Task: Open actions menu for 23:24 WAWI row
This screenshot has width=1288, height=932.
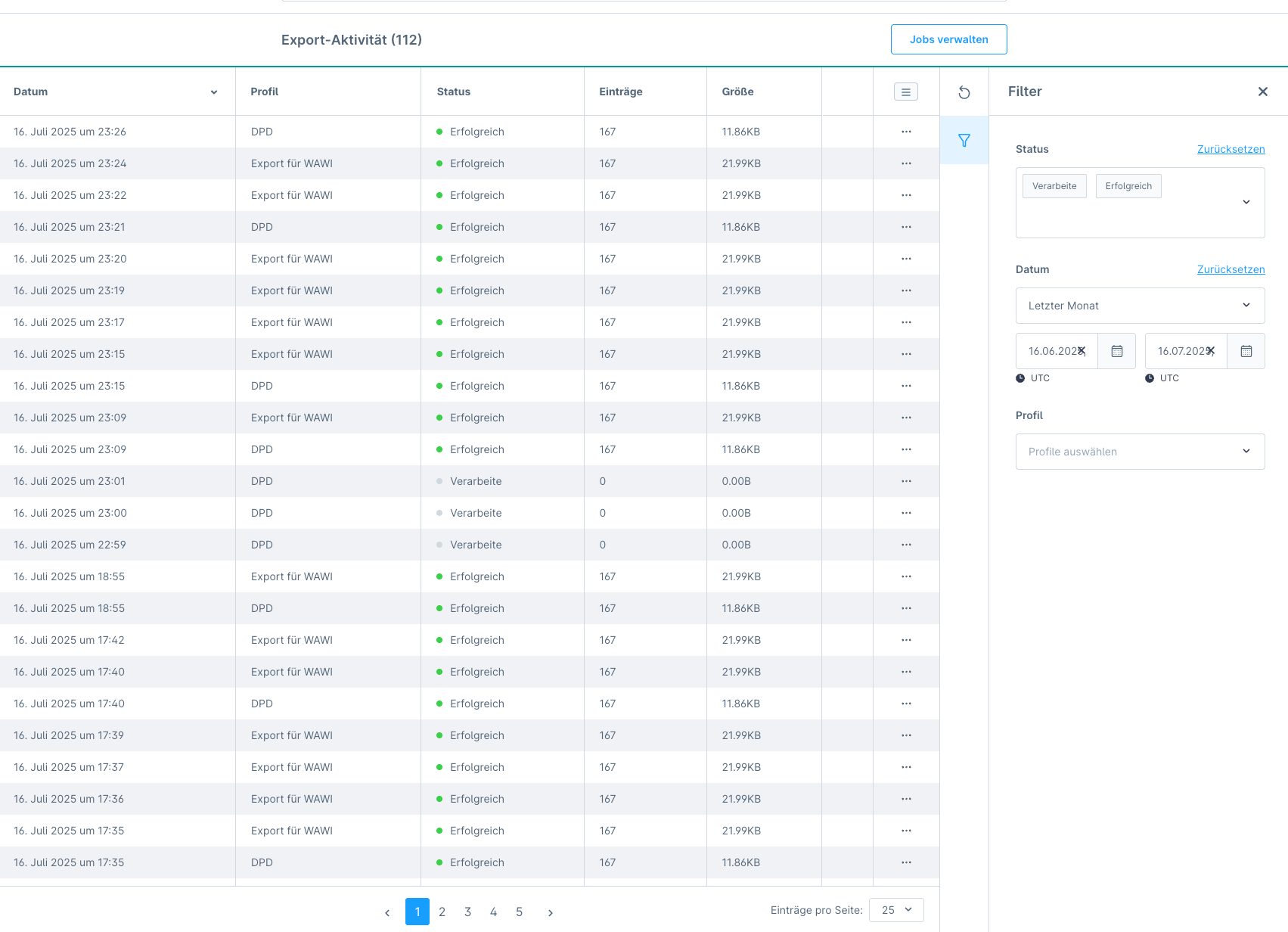Action: coord(906,163)
